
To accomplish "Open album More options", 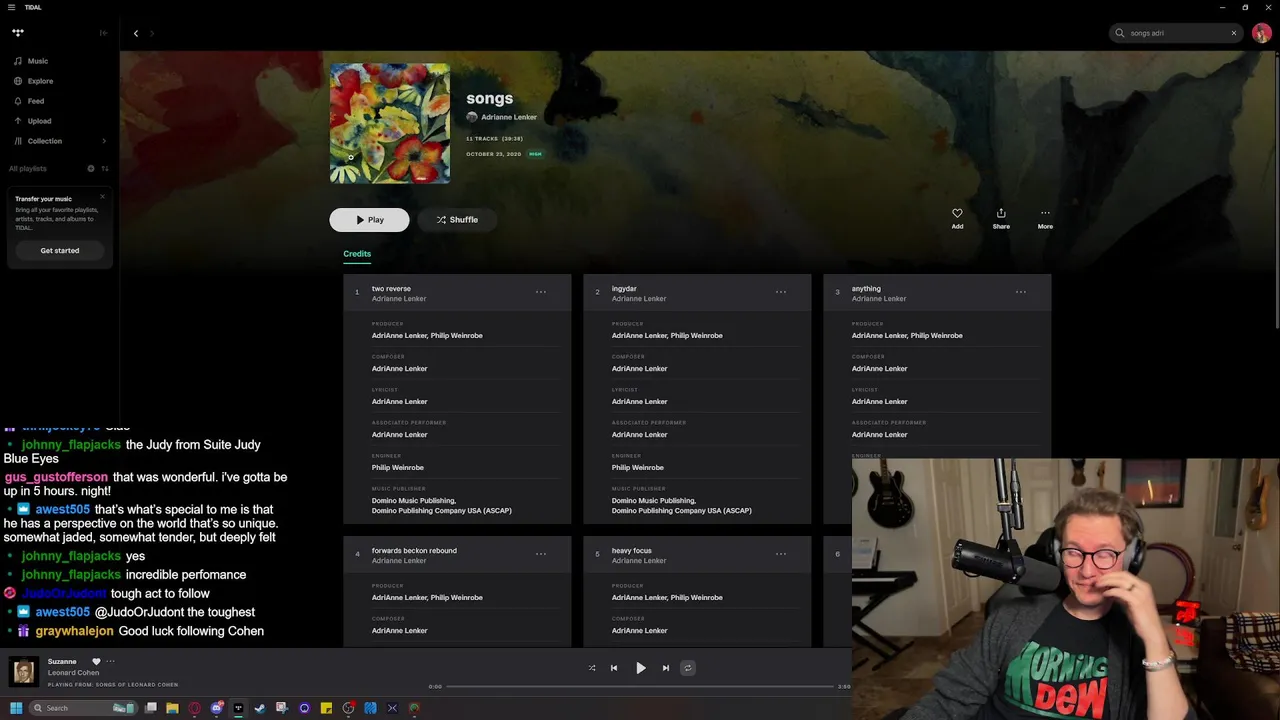I will click(1045, 218).
